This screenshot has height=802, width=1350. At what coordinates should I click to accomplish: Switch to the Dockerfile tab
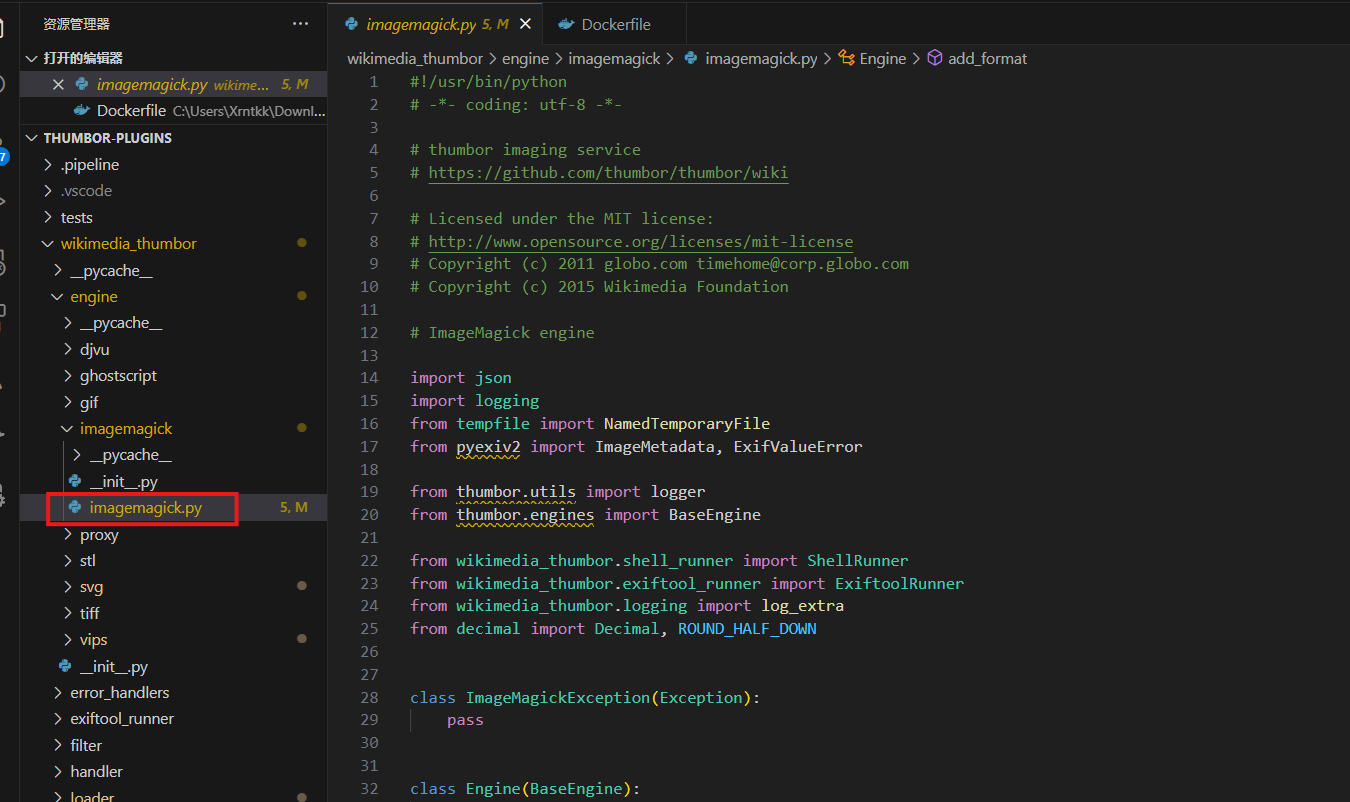click(x=616, y=24)
